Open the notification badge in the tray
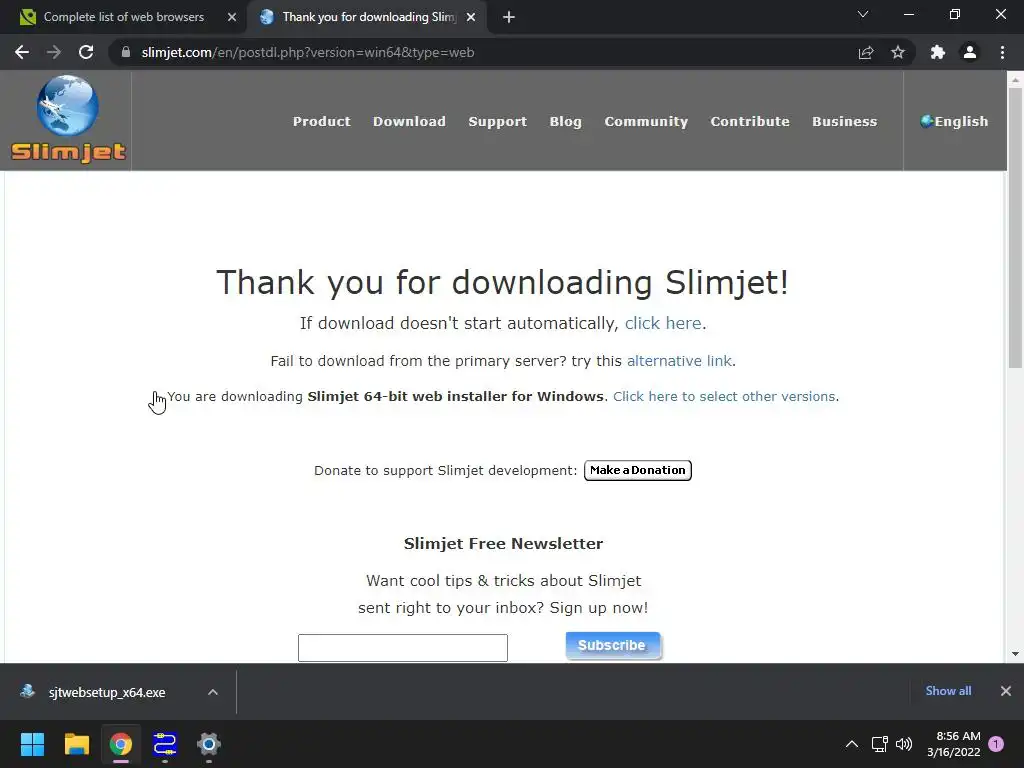This screenshot has height=768, width=1024. coord(996,744)
